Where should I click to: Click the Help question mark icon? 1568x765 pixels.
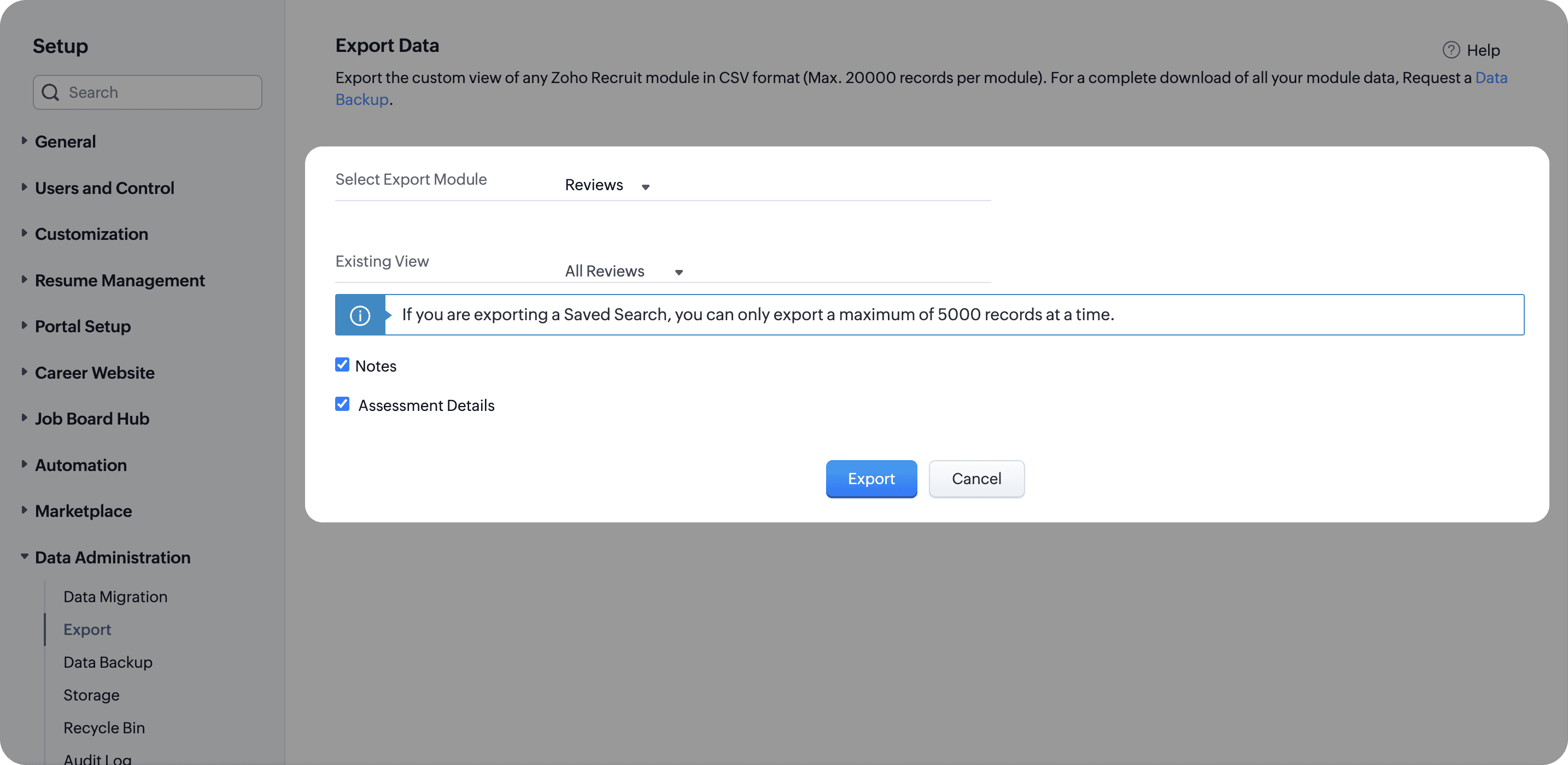pos(1450,50)
